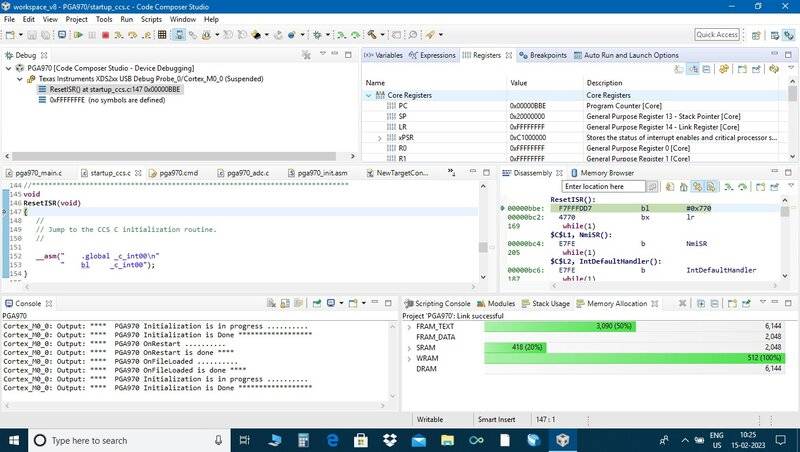Expand the FRAM_TEXT memory region
The height and width of the screenshot is (452, 800).
coord(409,327)
